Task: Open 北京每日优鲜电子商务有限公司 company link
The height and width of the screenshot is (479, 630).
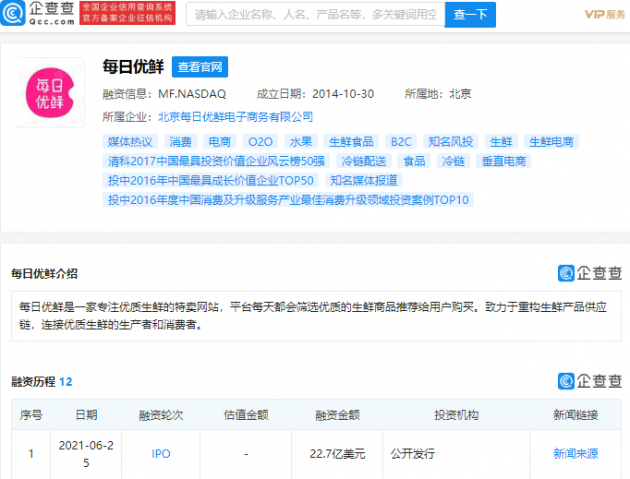Action: (x=235, y=117)
